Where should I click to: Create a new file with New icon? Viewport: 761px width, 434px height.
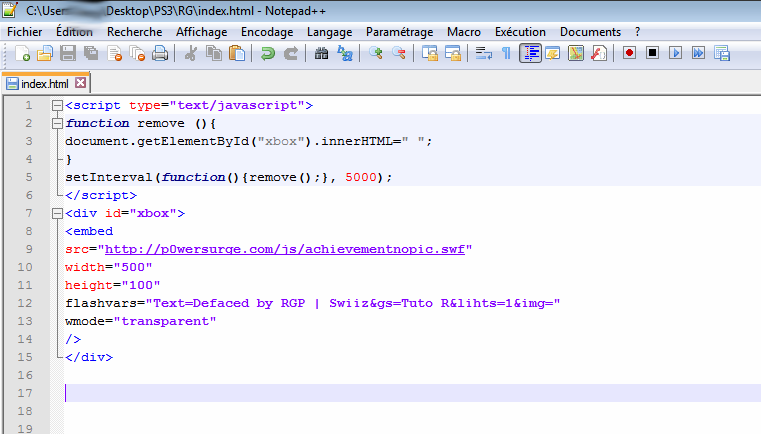coord(22,53)
